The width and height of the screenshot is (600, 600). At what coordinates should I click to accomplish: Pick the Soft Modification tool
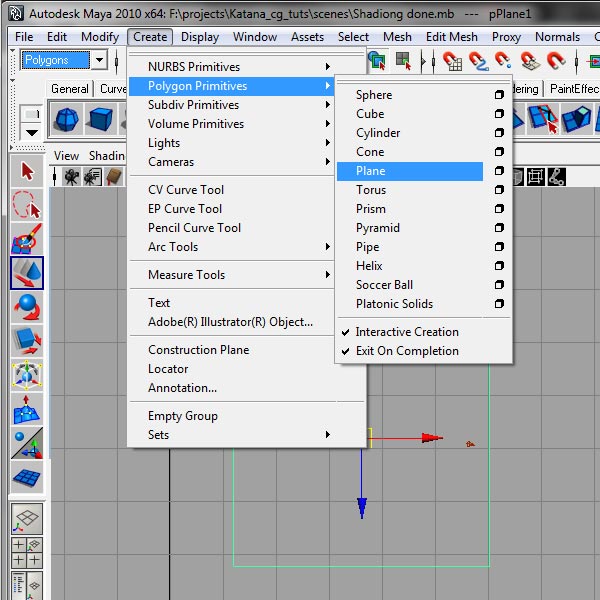27,409
